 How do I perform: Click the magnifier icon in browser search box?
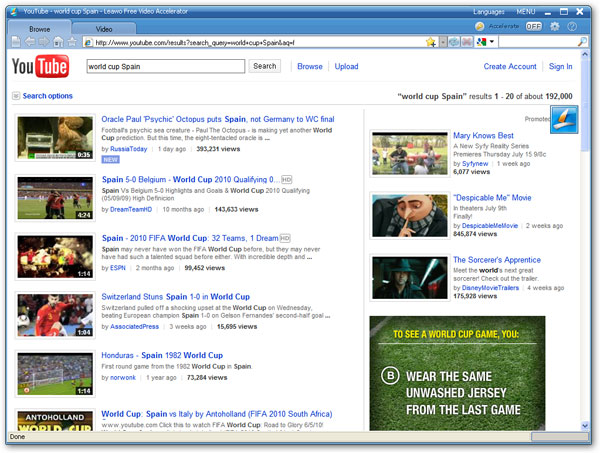pos(582,42)
